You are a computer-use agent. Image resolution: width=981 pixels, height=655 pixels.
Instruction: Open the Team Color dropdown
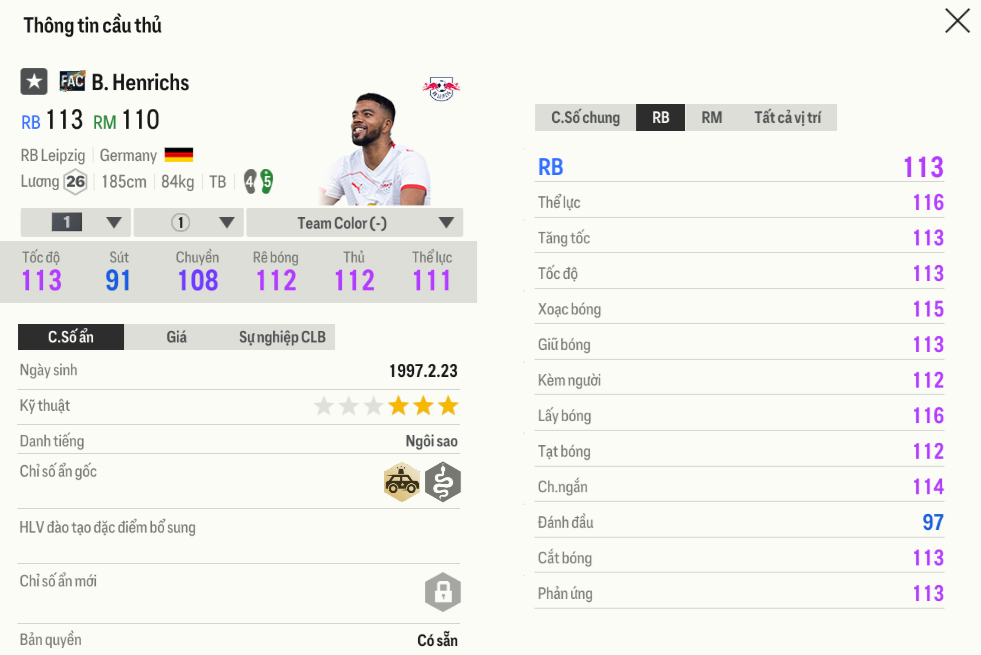[x=354, y=222]
